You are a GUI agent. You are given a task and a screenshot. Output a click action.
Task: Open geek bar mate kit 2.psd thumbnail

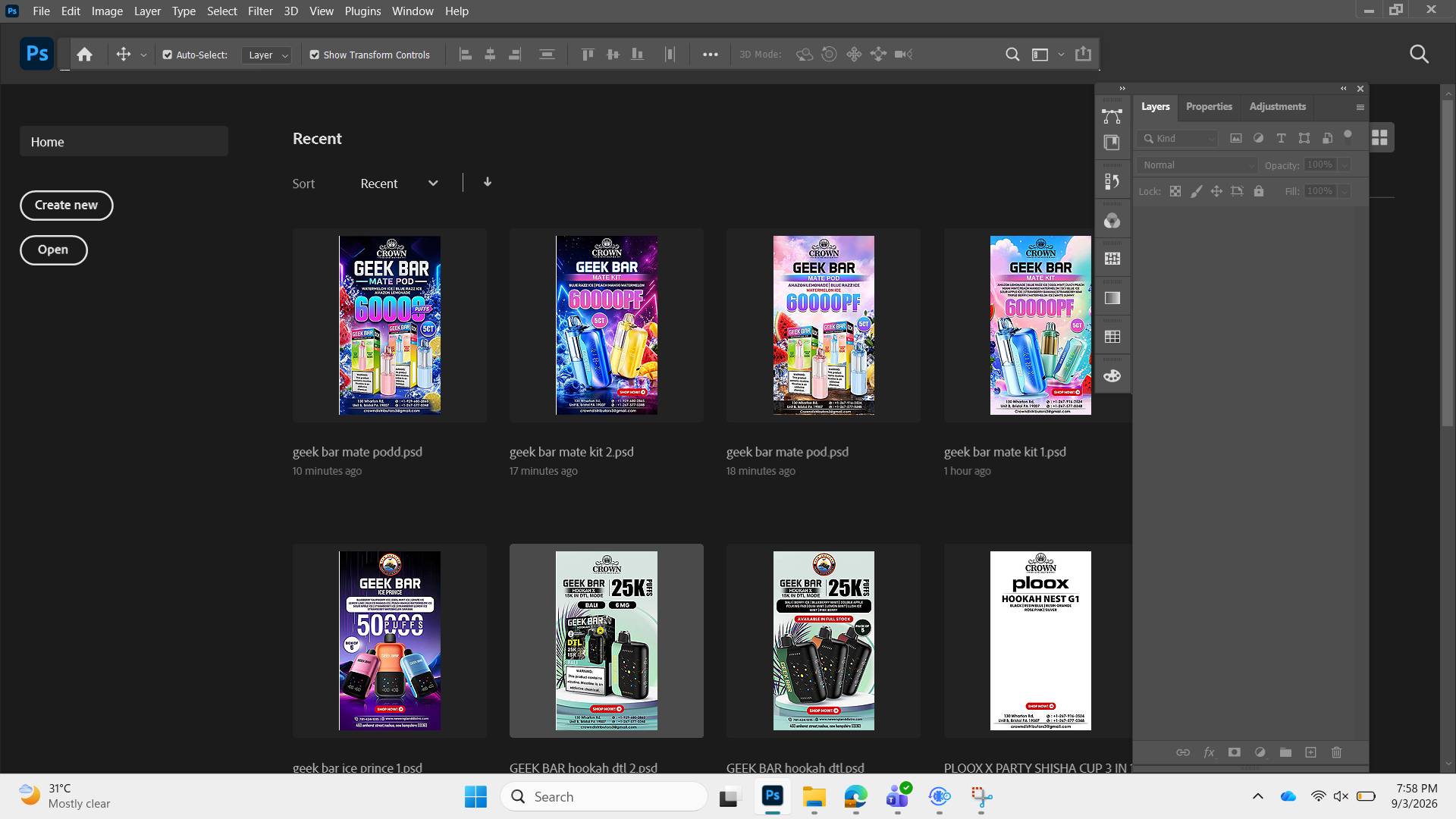[607, 325]
